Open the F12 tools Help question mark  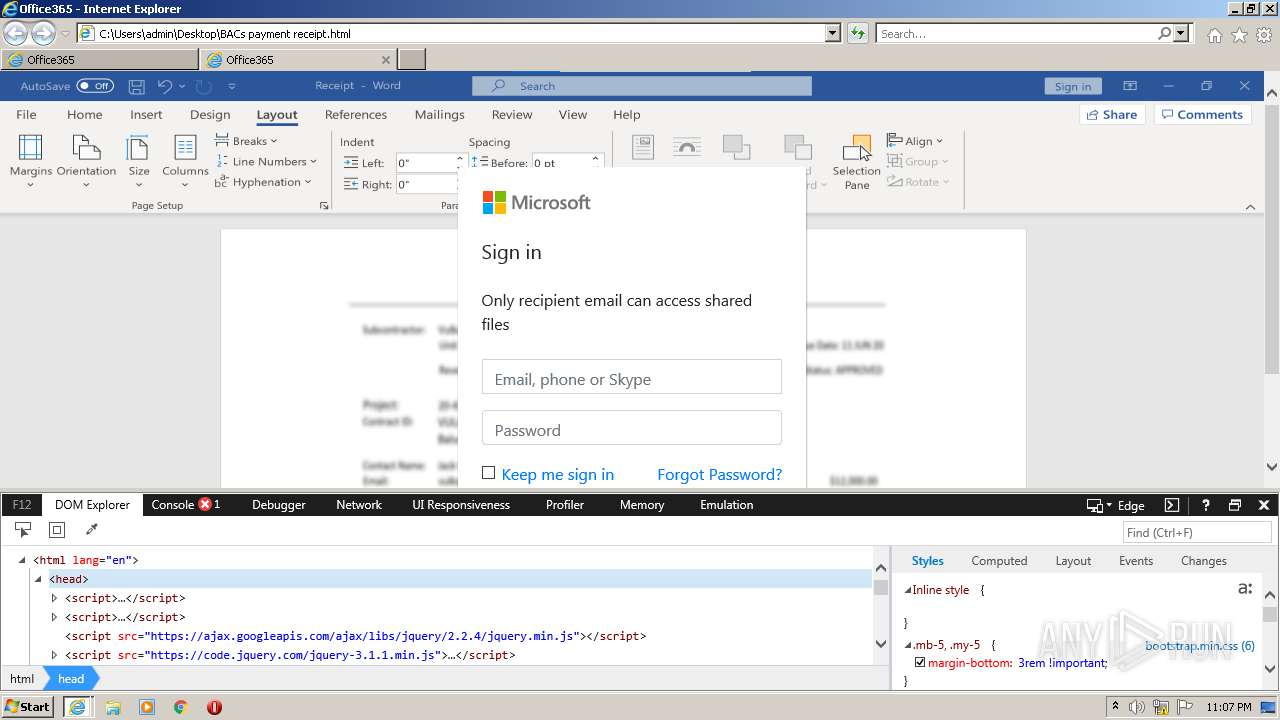tap(1206, 505)
